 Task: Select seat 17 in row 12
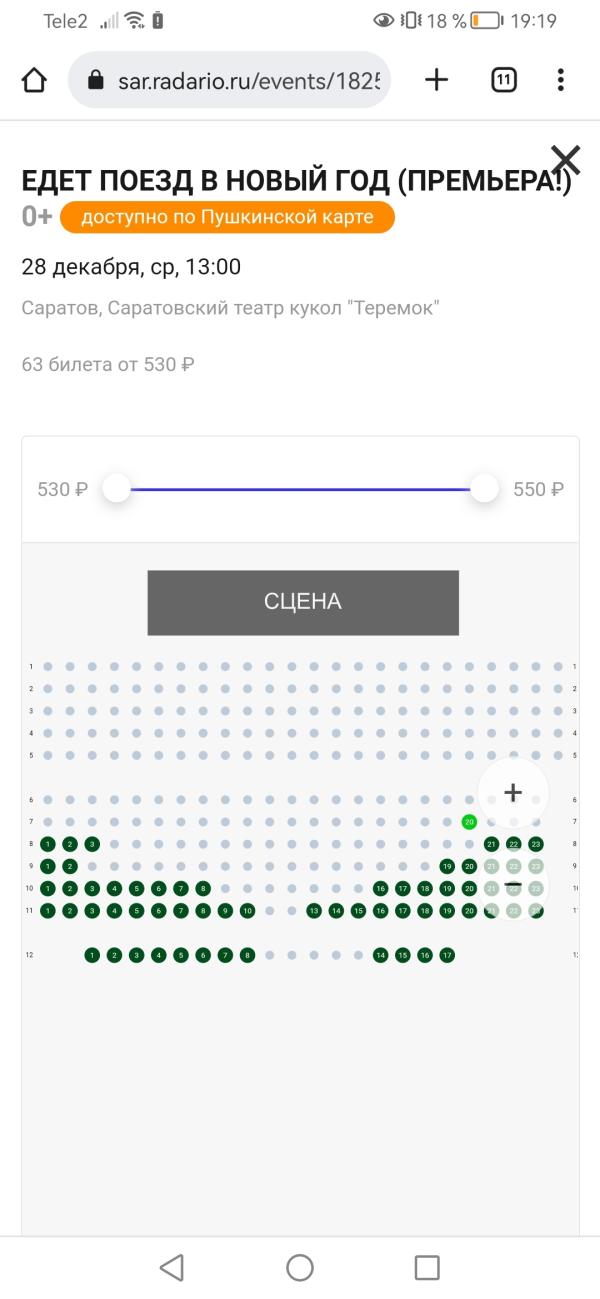coord(447,955)
